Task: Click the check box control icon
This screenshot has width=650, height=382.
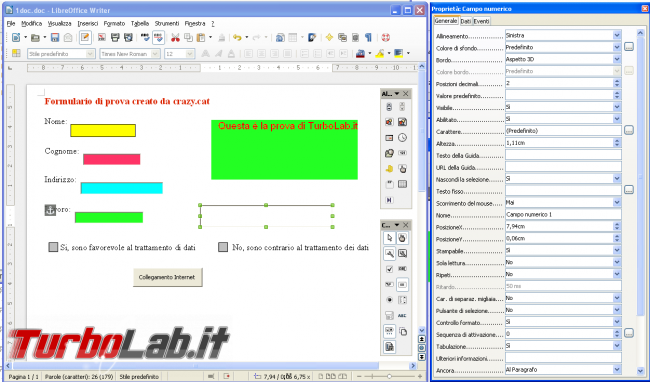Action: [389, 269]
